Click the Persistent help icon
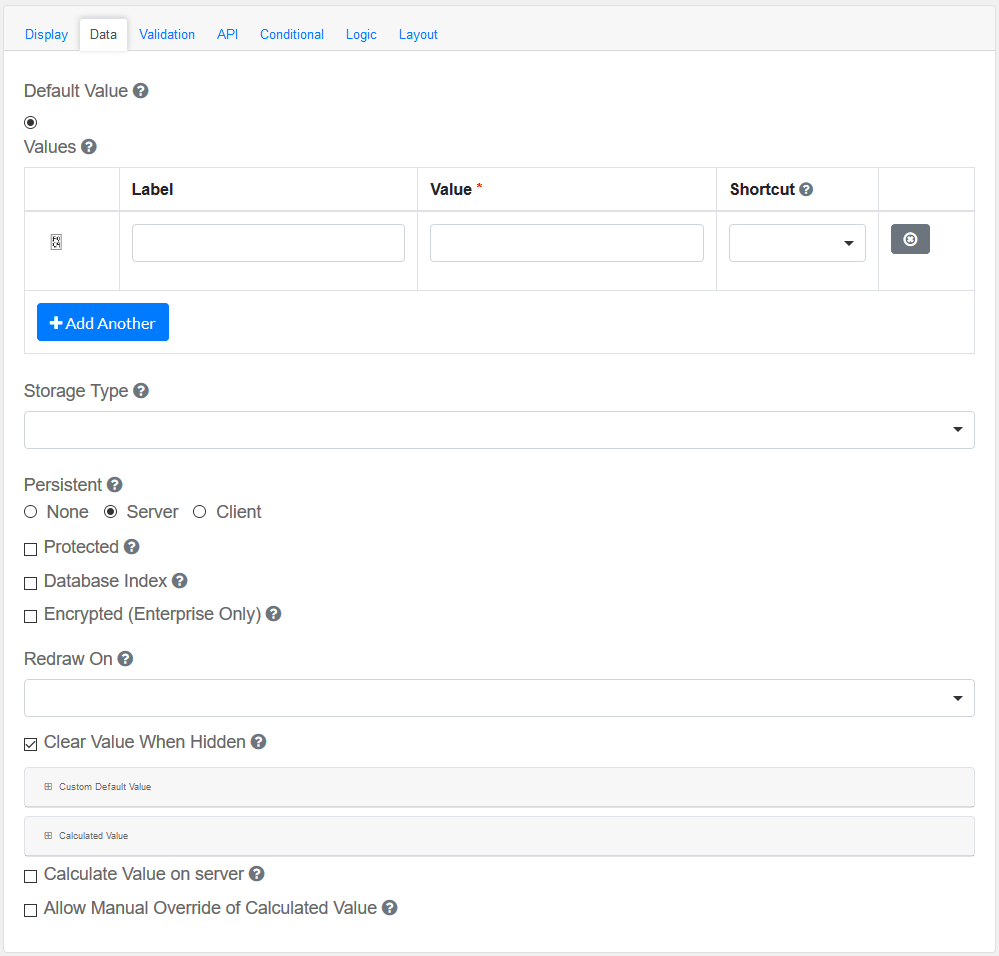The width and height of the screenshot is (999, 956). [115, 485]
